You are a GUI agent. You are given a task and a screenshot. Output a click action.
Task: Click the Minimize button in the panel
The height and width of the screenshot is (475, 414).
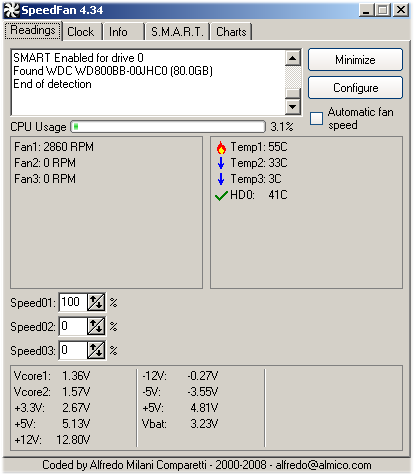coord(355,60)
